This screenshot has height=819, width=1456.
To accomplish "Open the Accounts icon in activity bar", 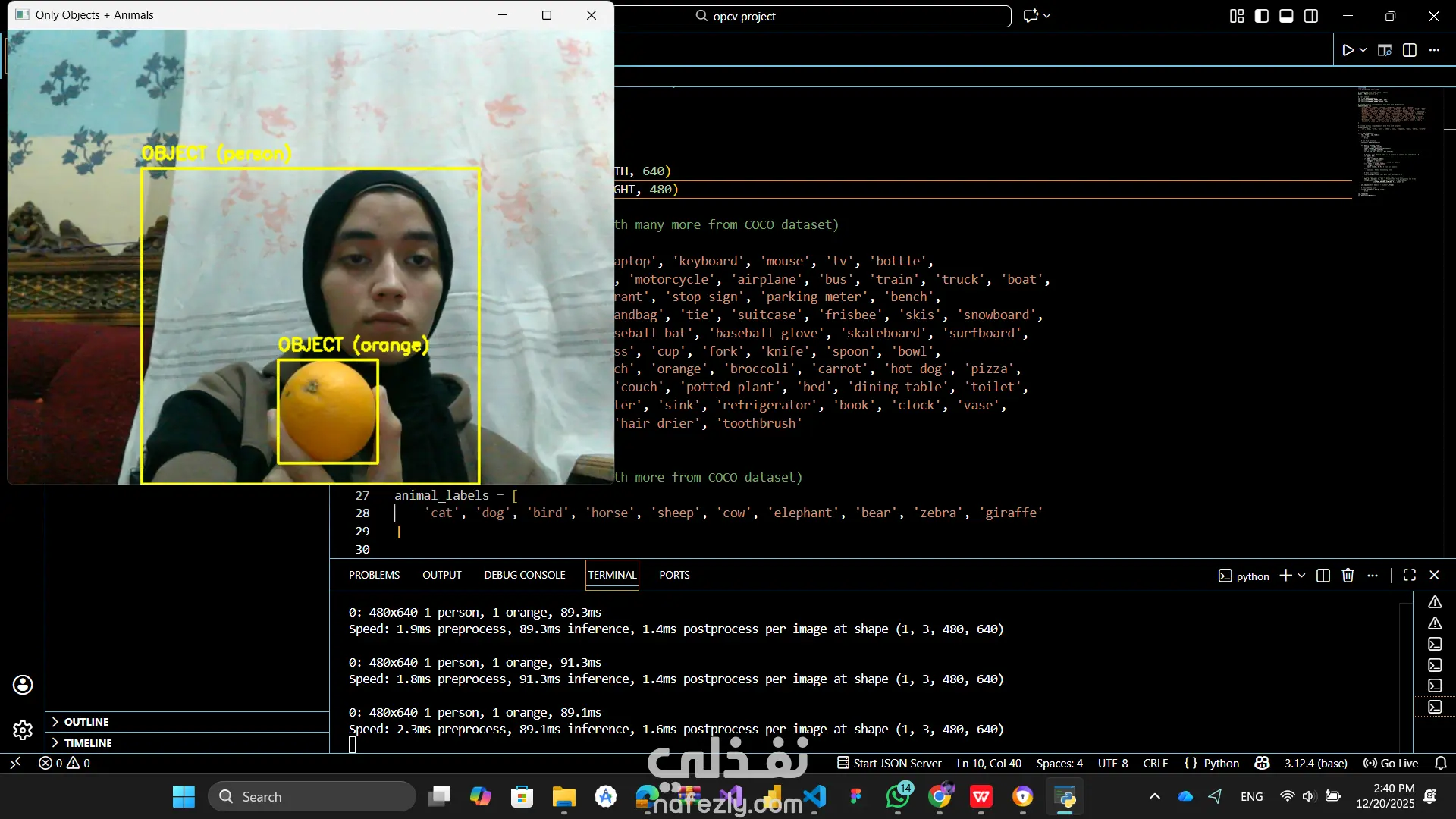I will point(23,685).
